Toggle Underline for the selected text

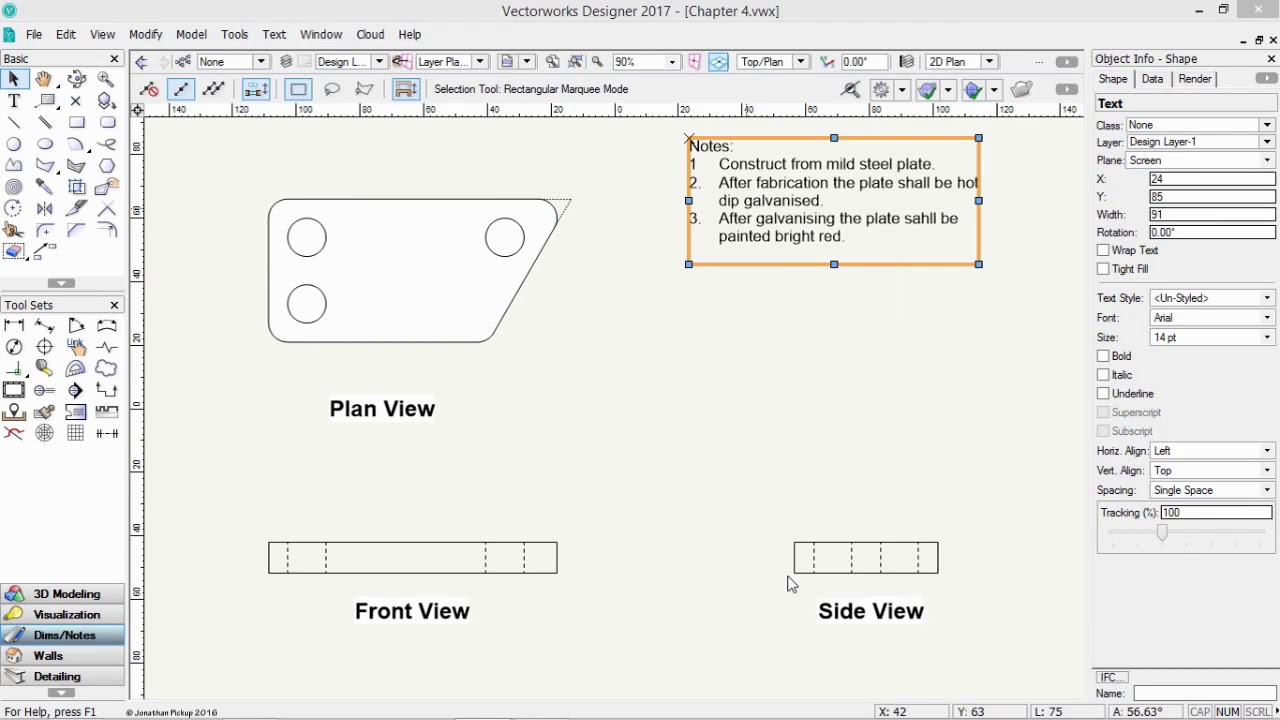(x=1103, y=393)
